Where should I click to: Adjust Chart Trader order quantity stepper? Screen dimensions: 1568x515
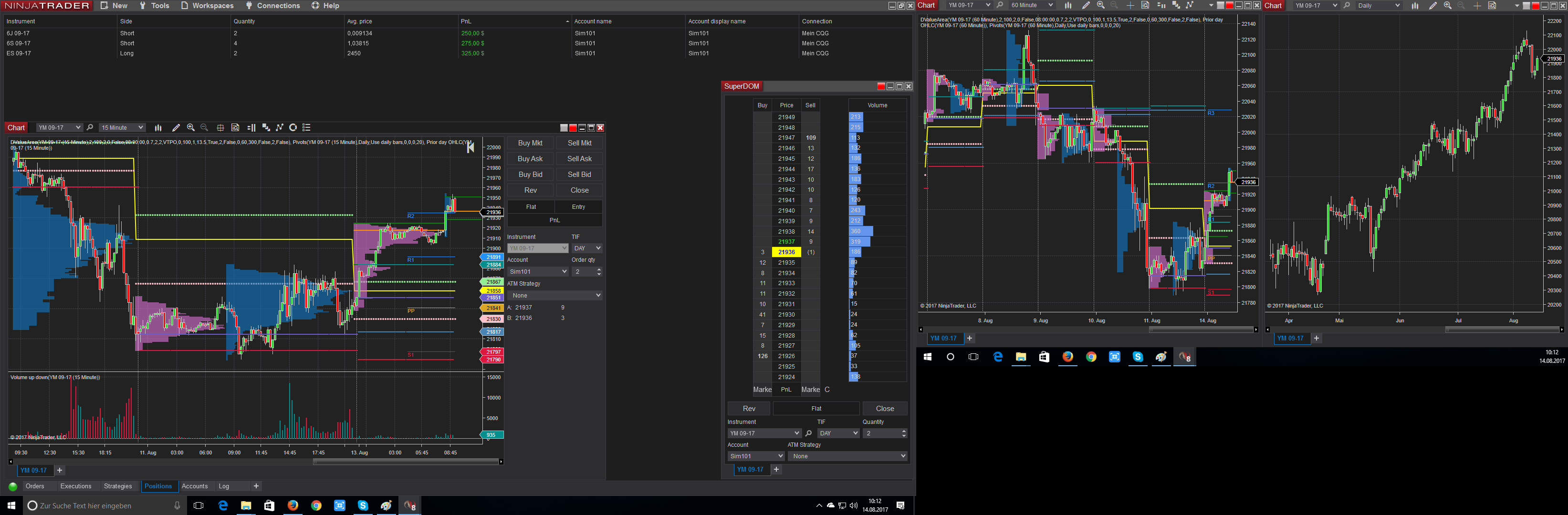(x=599, y=272)
